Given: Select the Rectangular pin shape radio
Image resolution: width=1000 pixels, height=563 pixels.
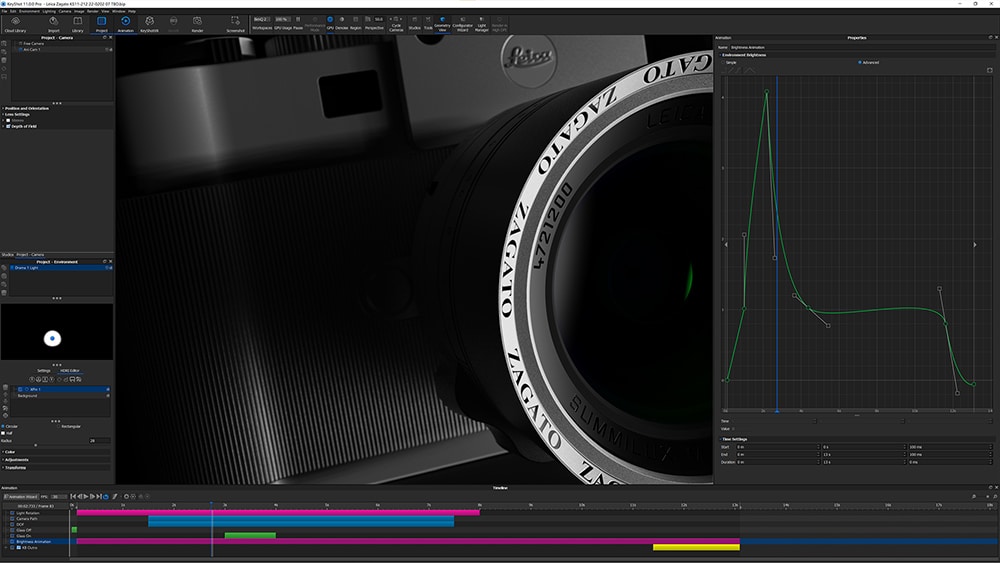Looking at the screenshot, I should pos(57,426).
